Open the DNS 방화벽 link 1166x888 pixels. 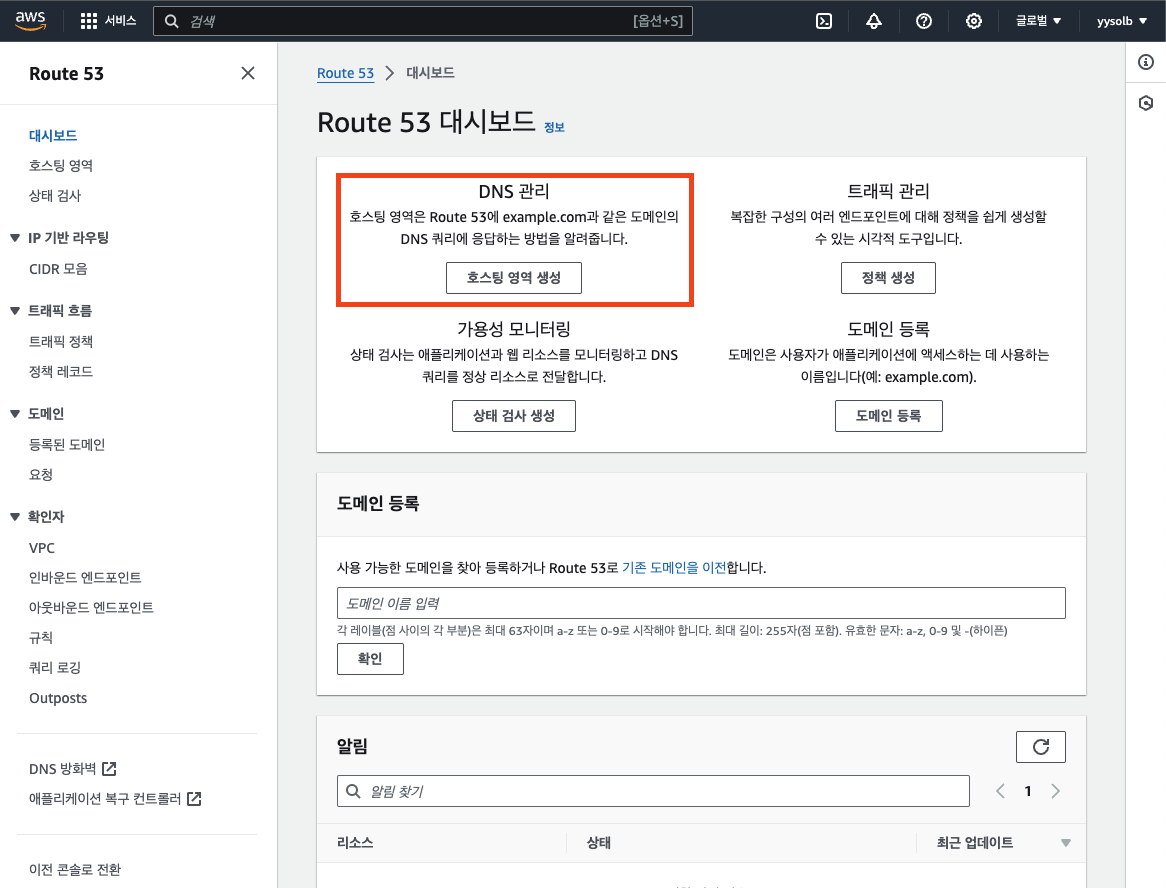tap(62, 768)
